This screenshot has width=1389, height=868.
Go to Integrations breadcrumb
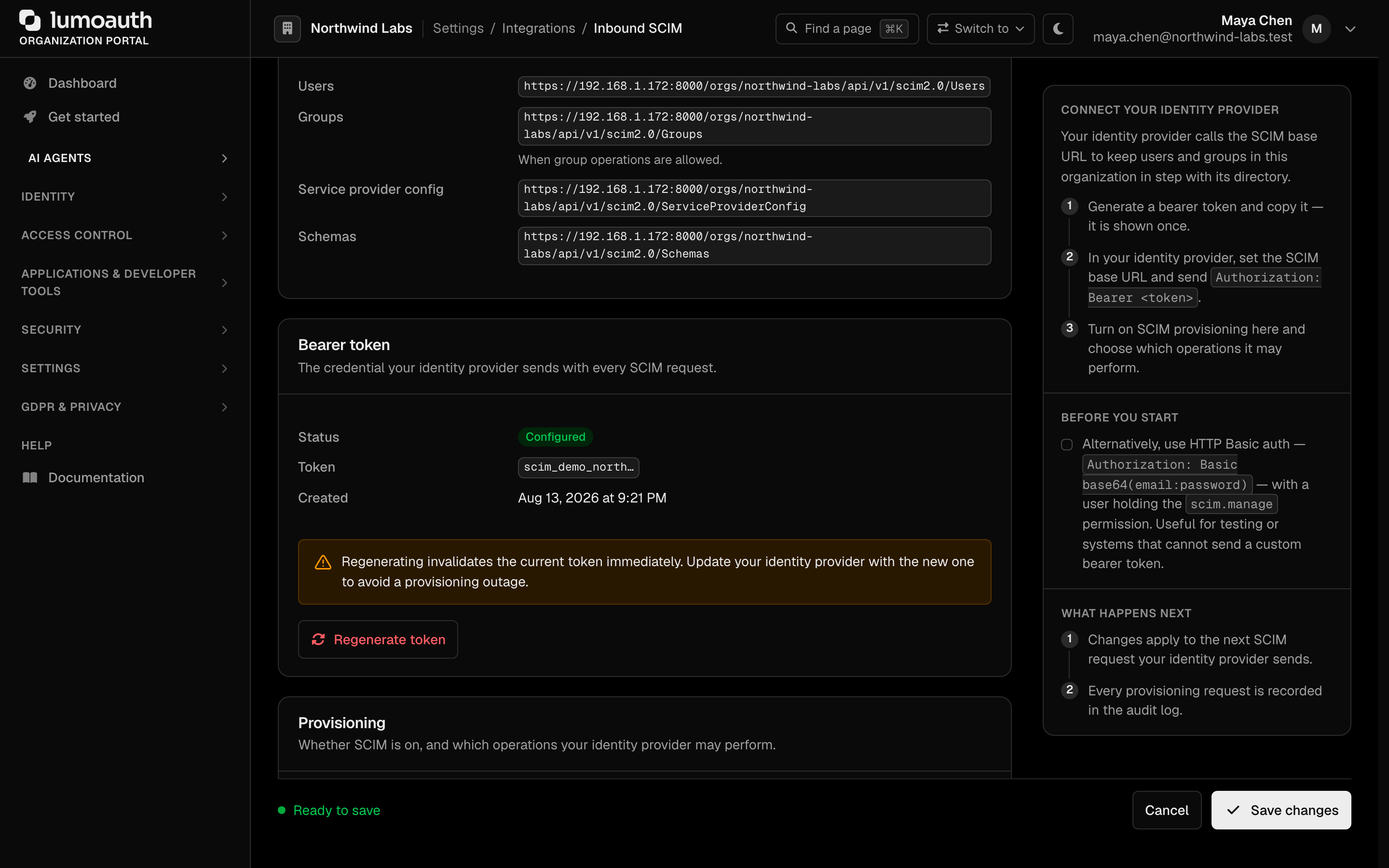coord(538,28)
